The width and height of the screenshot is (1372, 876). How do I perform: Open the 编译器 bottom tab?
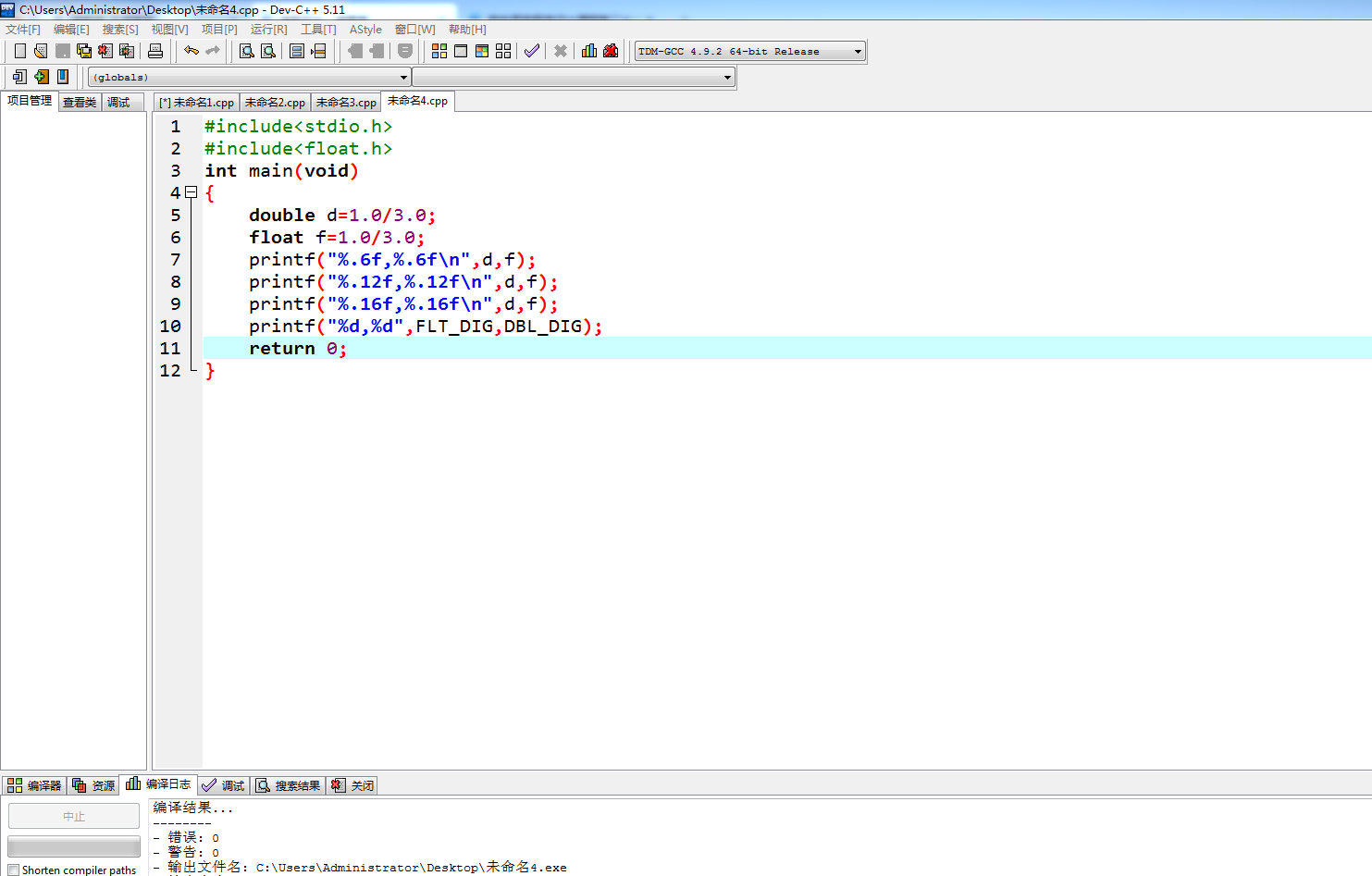point(34,785)
